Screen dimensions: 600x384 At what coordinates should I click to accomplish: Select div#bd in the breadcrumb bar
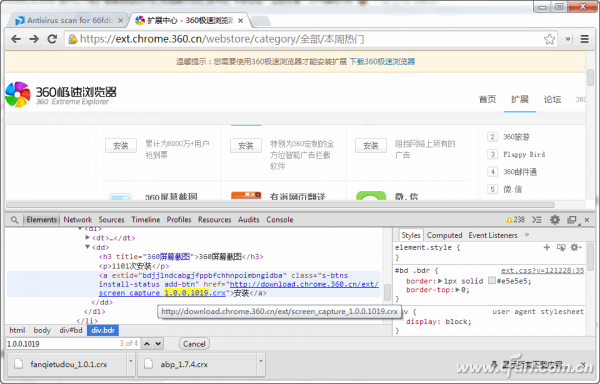(71, 330)
